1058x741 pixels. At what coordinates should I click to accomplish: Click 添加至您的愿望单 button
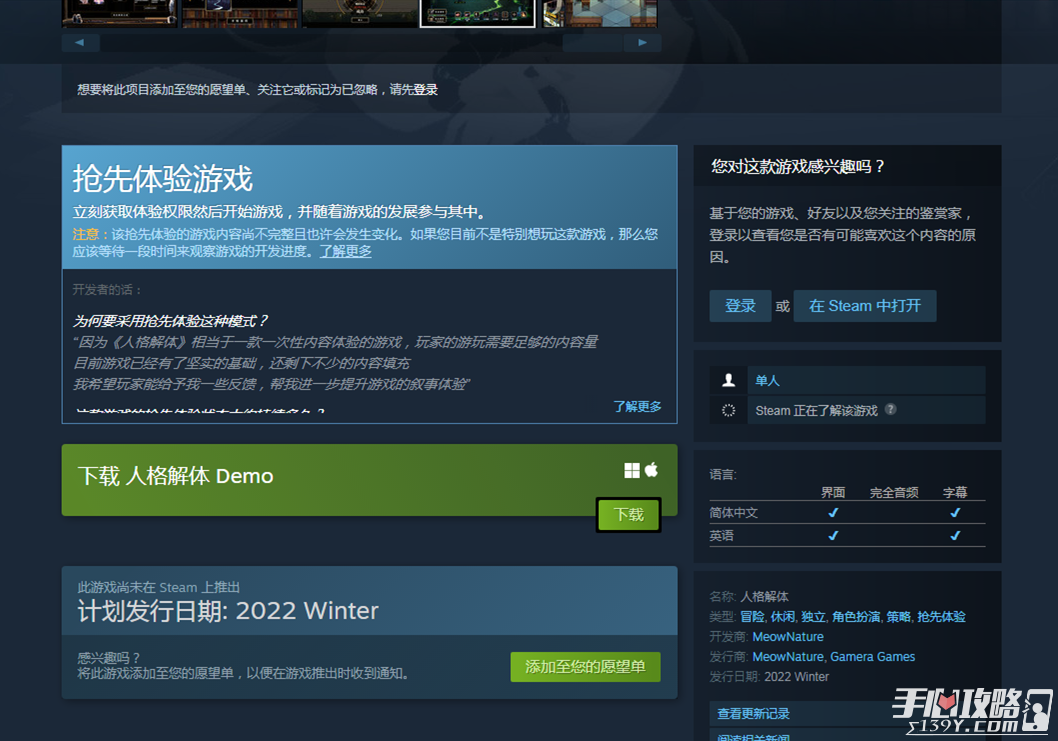coord(585,667)
